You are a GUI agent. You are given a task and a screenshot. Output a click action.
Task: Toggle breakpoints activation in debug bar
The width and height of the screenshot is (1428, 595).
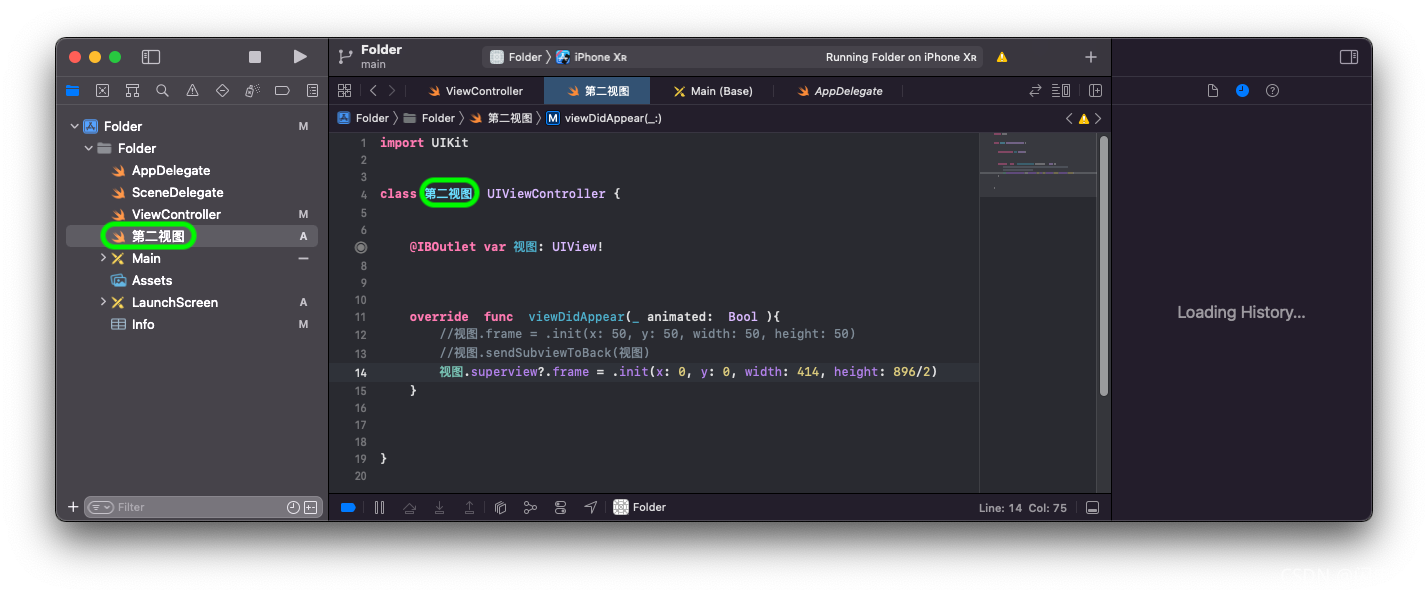(348, 508)
